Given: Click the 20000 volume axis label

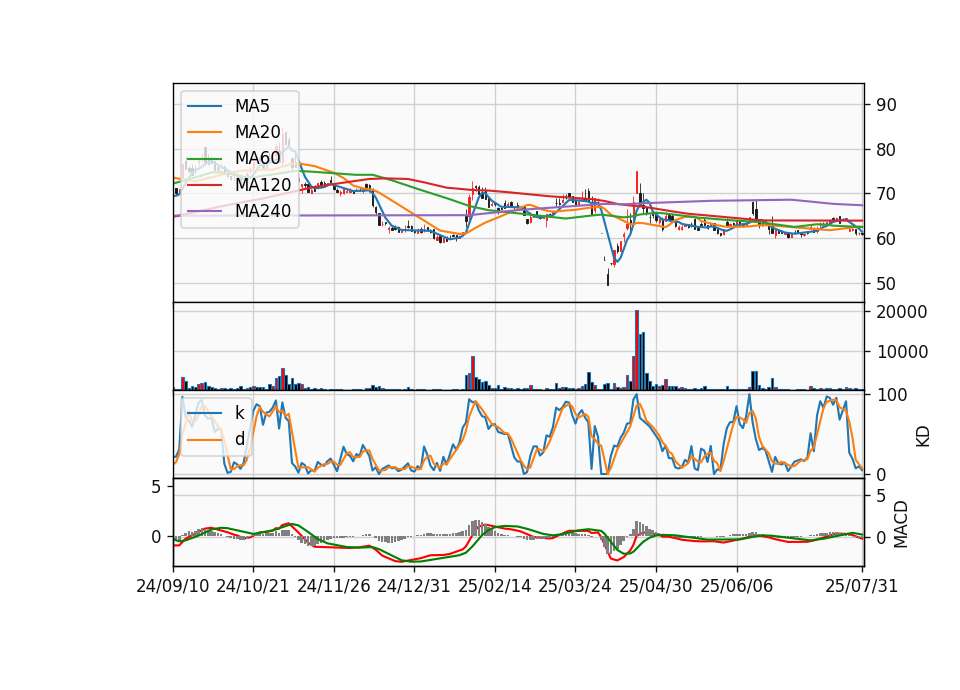Looking at the screenshot, I should pyautogui.click(x=902, y=312).
